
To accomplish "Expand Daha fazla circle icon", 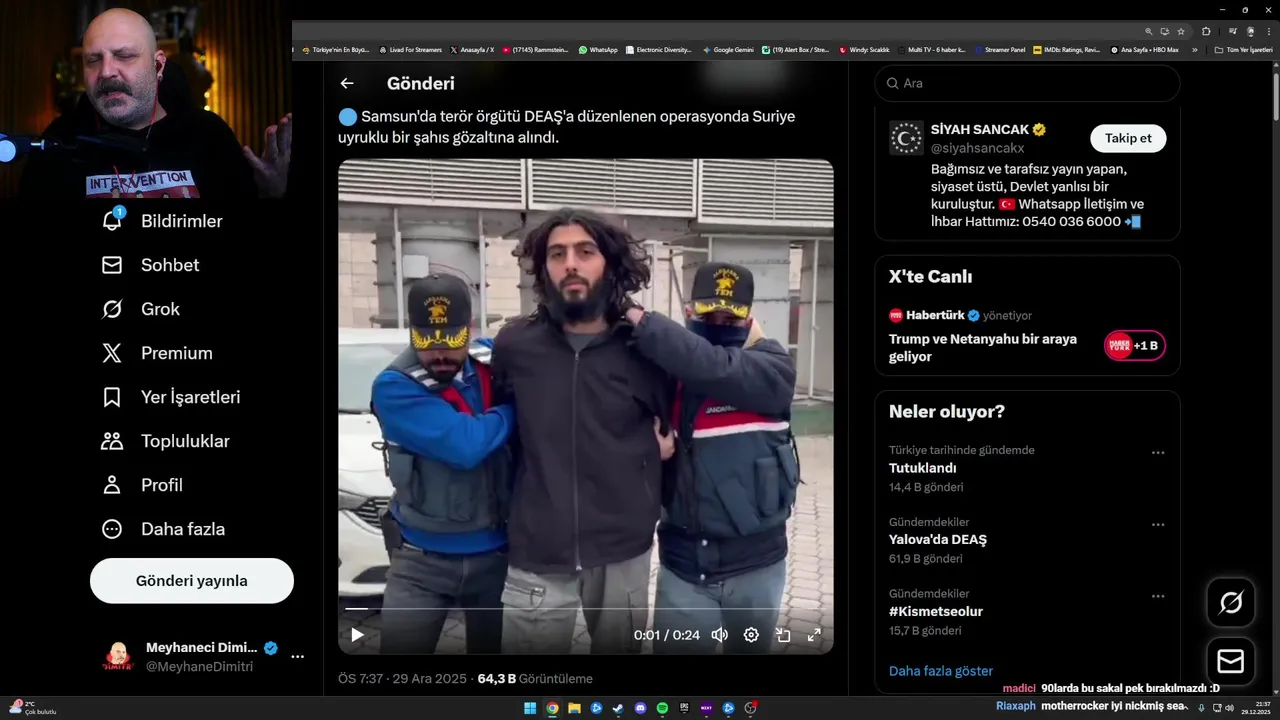I will point(112,529).
